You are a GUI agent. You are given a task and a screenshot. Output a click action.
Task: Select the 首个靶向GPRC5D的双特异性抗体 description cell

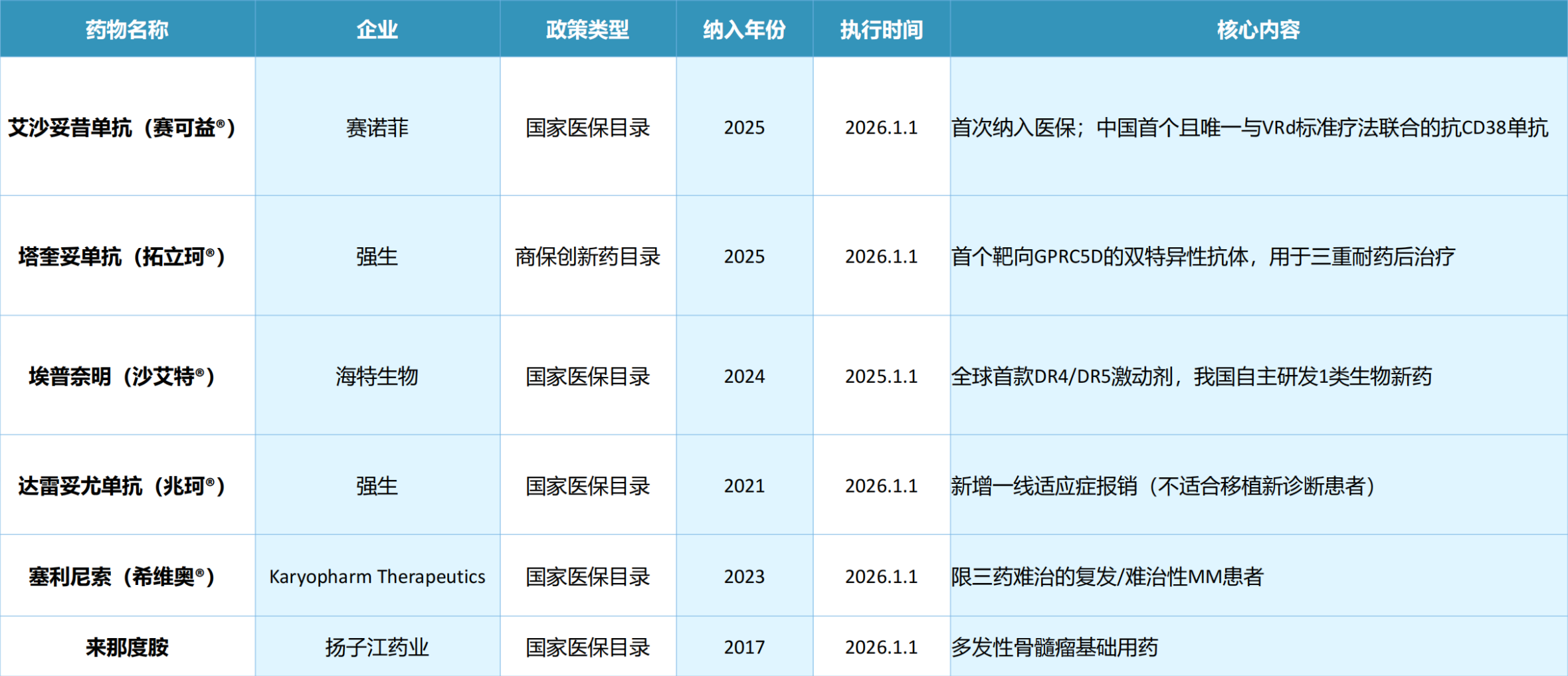pyautogui.click(x=1259, y=256)
